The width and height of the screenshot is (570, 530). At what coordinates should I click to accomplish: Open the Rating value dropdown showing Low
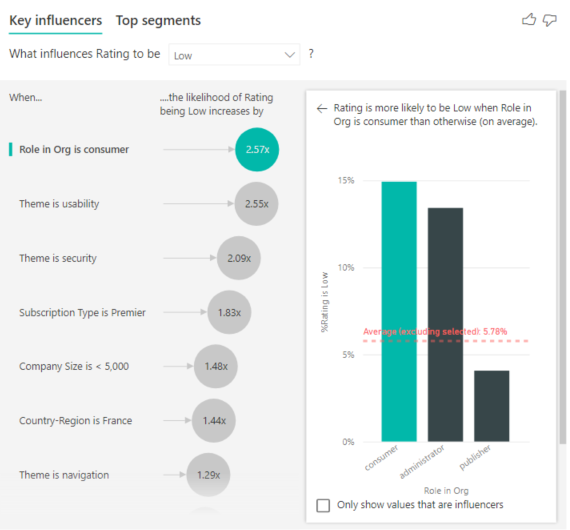coord(234,55)
